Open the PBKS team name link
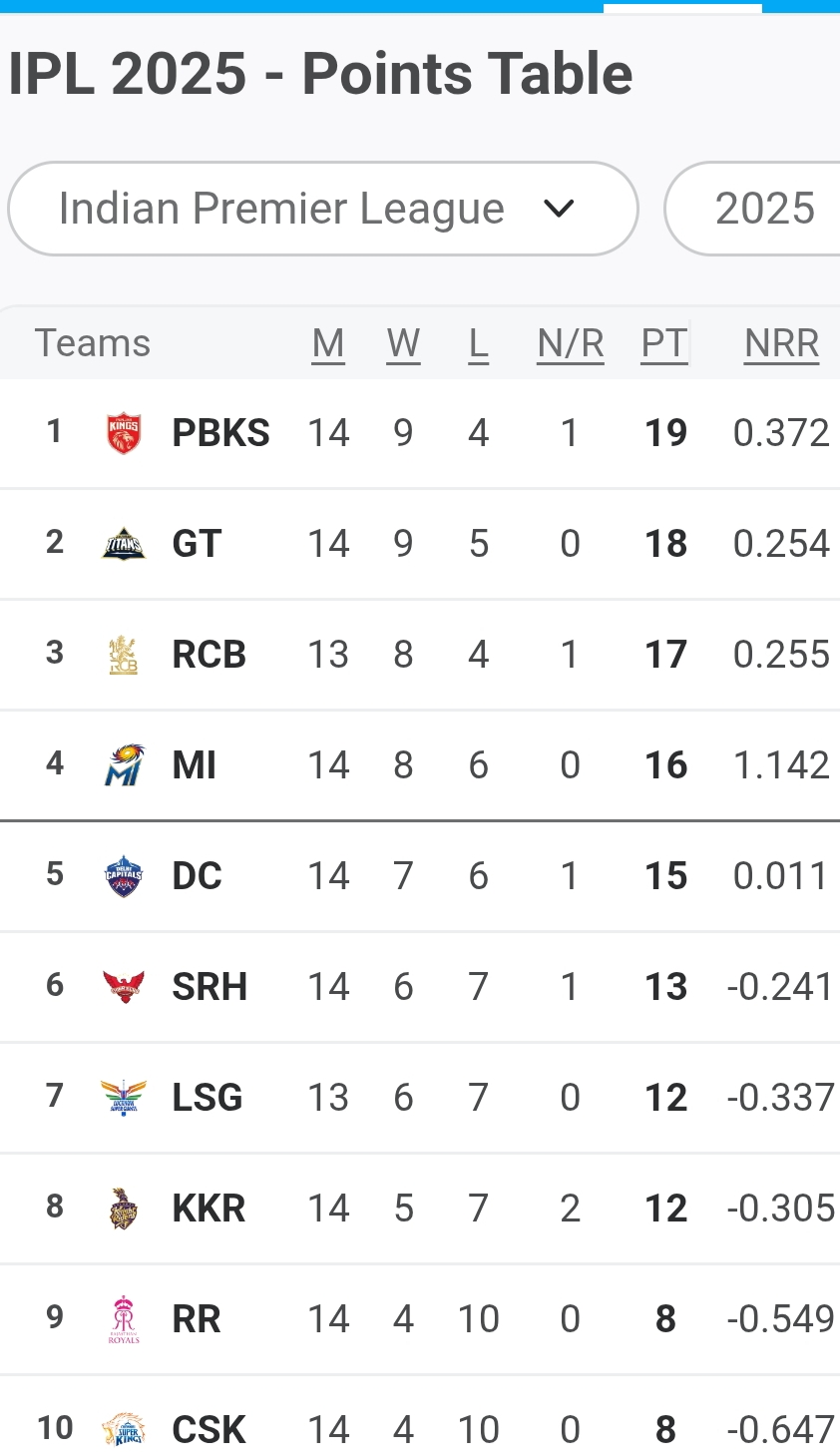Image resolution: width=840 pixels, height=1452 pixels. tap(220, 433)
